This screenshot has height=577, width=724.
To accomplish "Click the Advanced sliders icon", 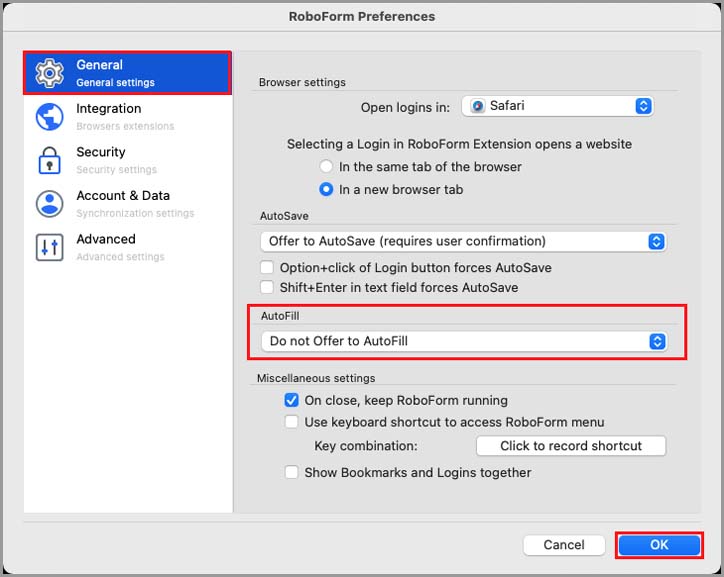I will click(x=49, y=247).
